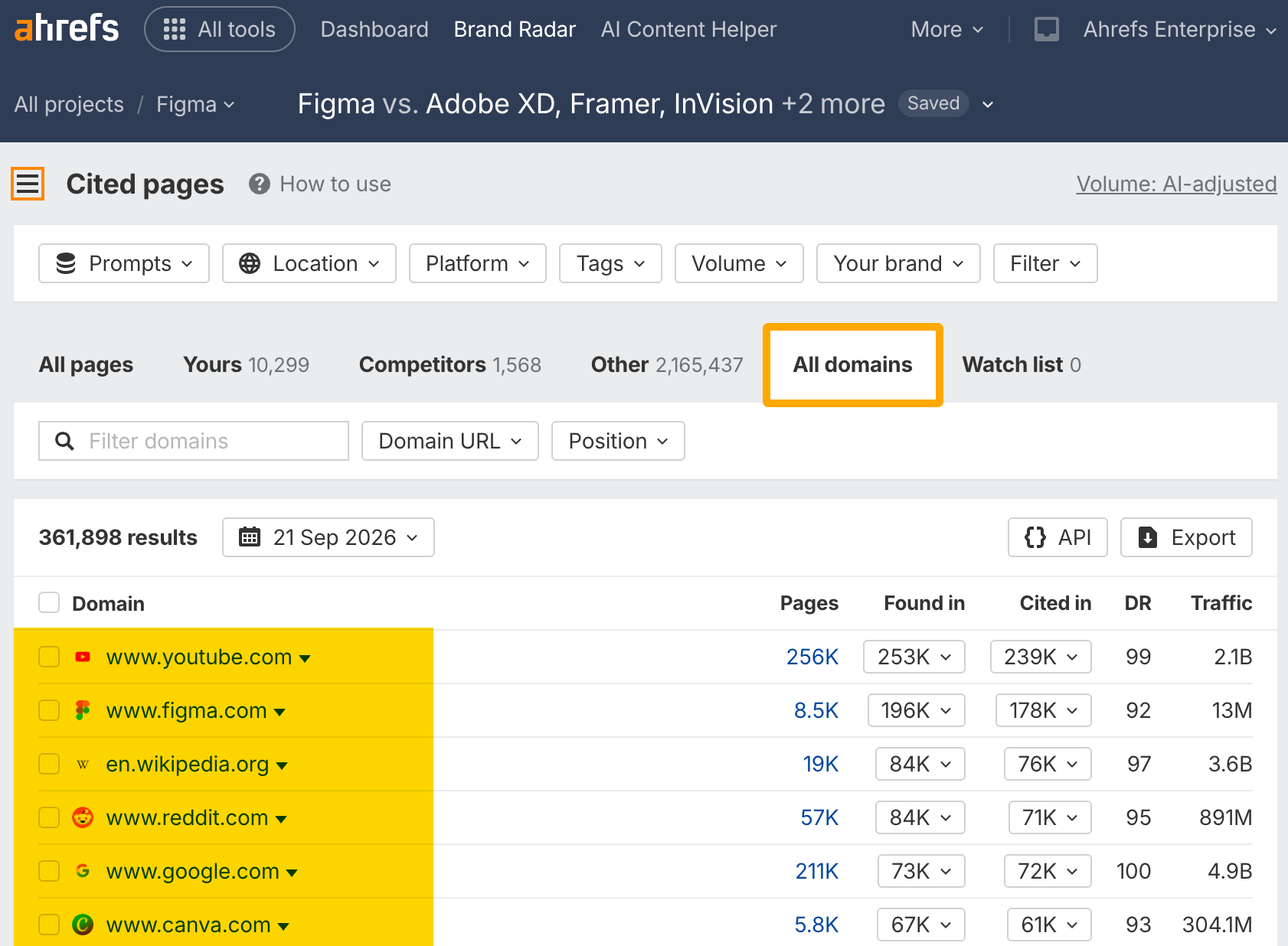The height and width of the screenshot is (946, 1288).
Task: Go to All projects breadcrumb
Action: point(69,104)
